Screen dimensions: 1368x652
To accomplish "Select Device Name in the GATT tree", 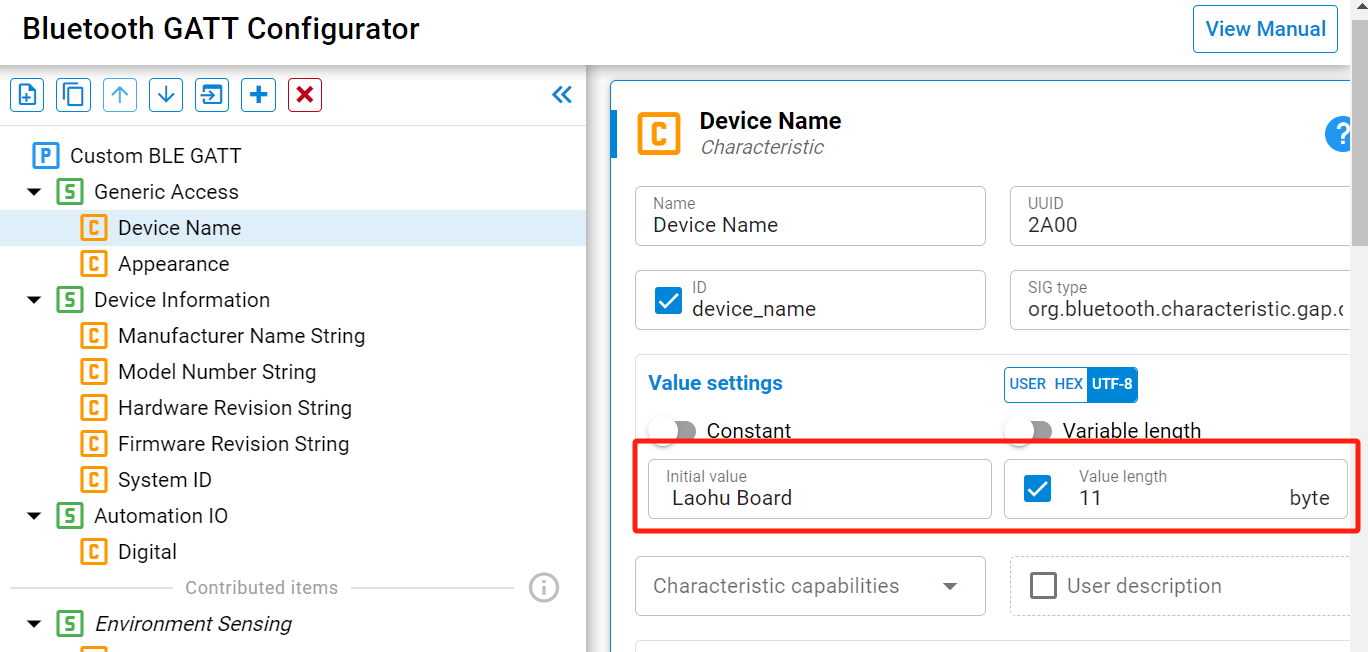I will point(293,228).
